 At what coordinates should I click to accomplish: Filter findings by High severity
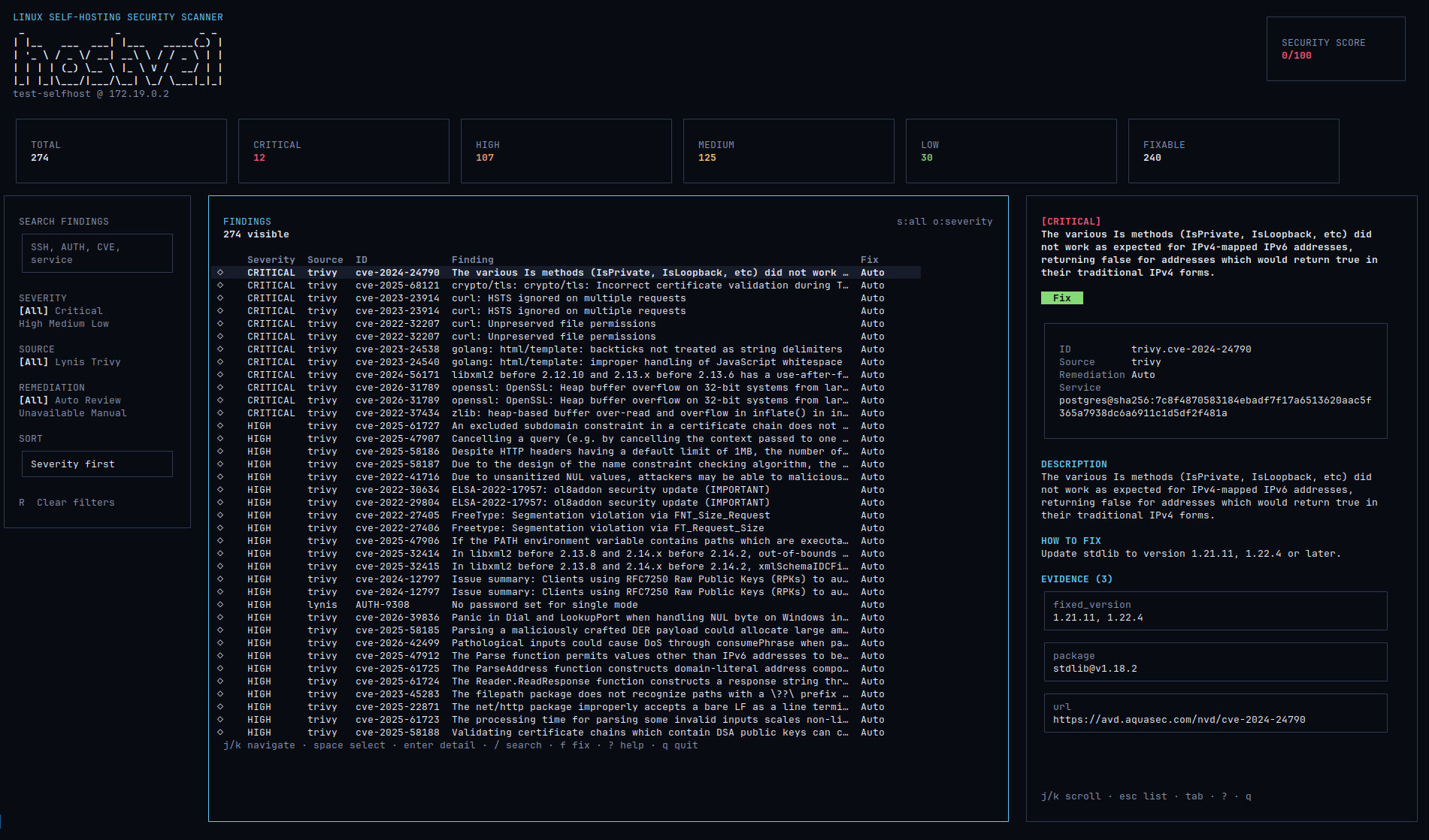pos(31,324)
